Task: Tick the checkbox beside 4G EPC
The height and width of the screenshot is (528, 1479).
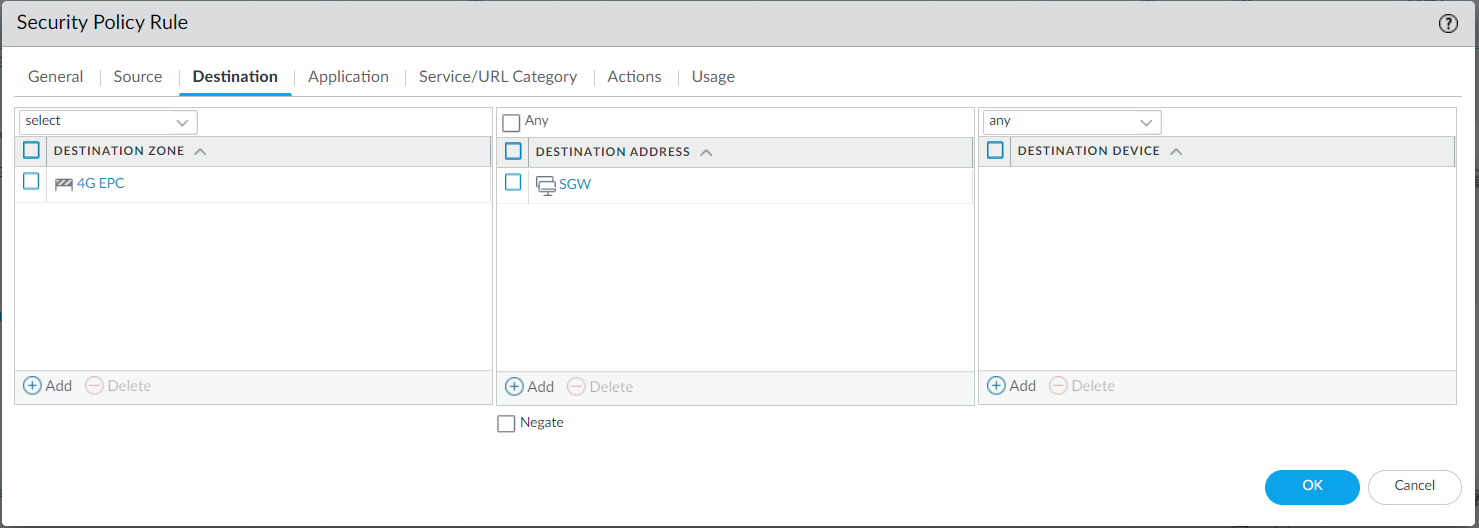Action: [31, 182]
